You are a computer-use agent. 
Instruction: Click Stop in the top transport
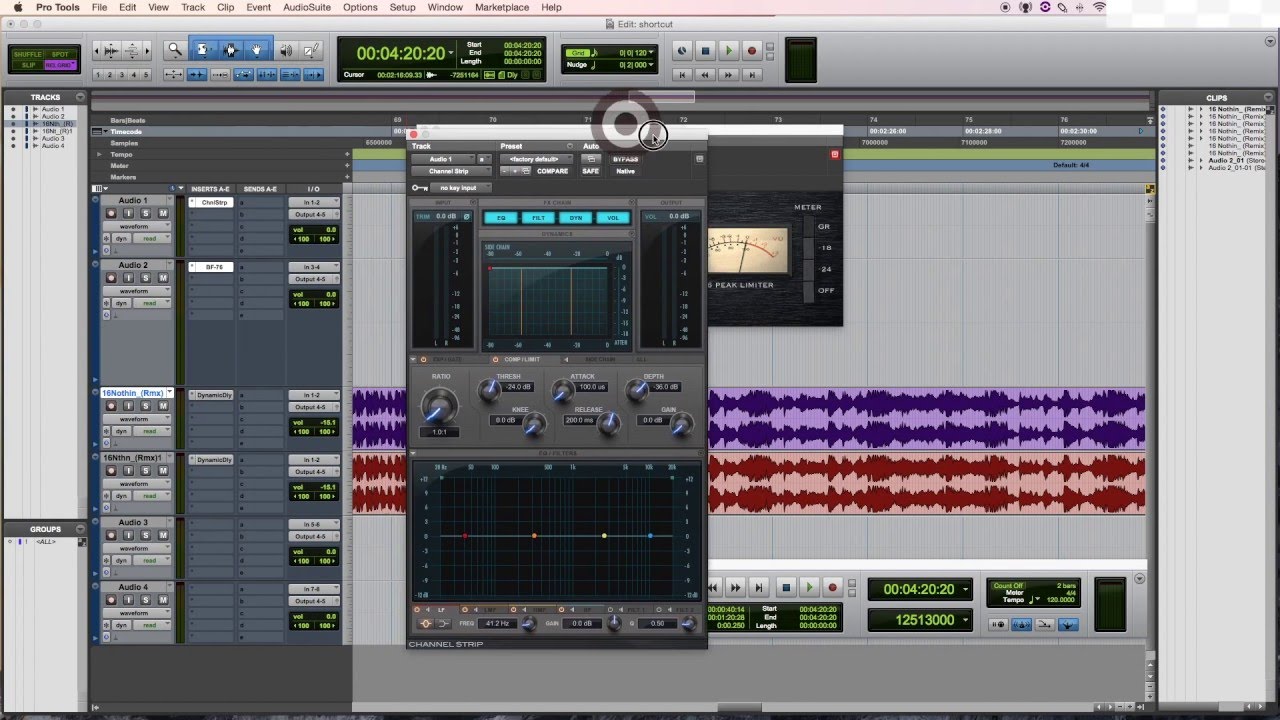[x=705, y=51]
